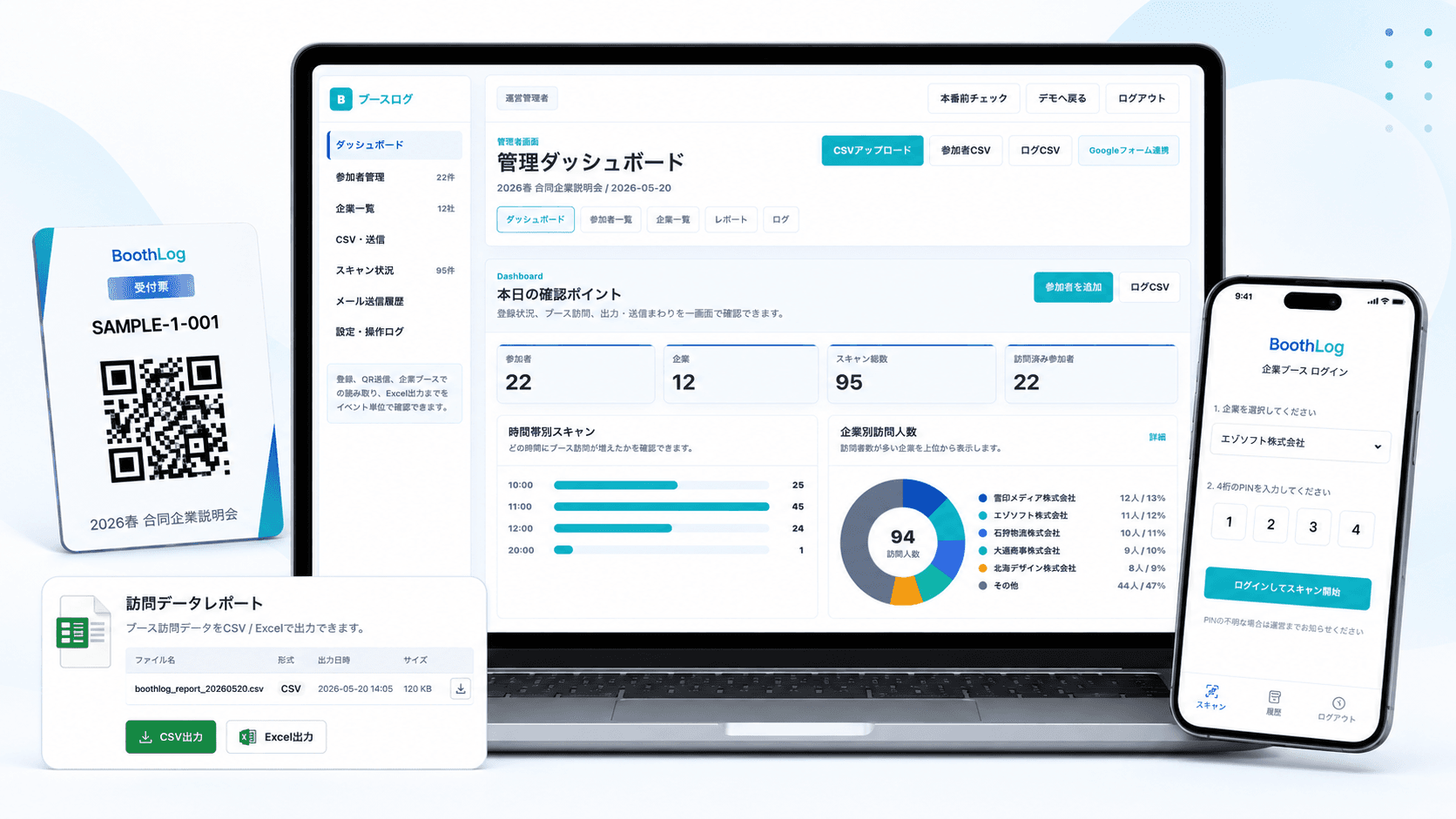Click the 雪印メディア株式会社 legend color dot
This screenshot has width=1456, height=819.
[x=983, y=499]
